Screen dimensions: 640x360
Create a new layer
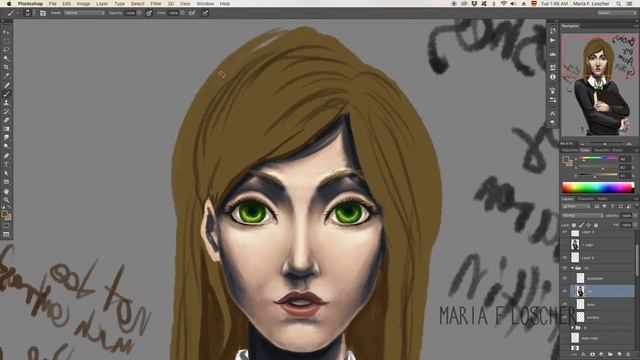pyautogui.click(x=619, y=354)
